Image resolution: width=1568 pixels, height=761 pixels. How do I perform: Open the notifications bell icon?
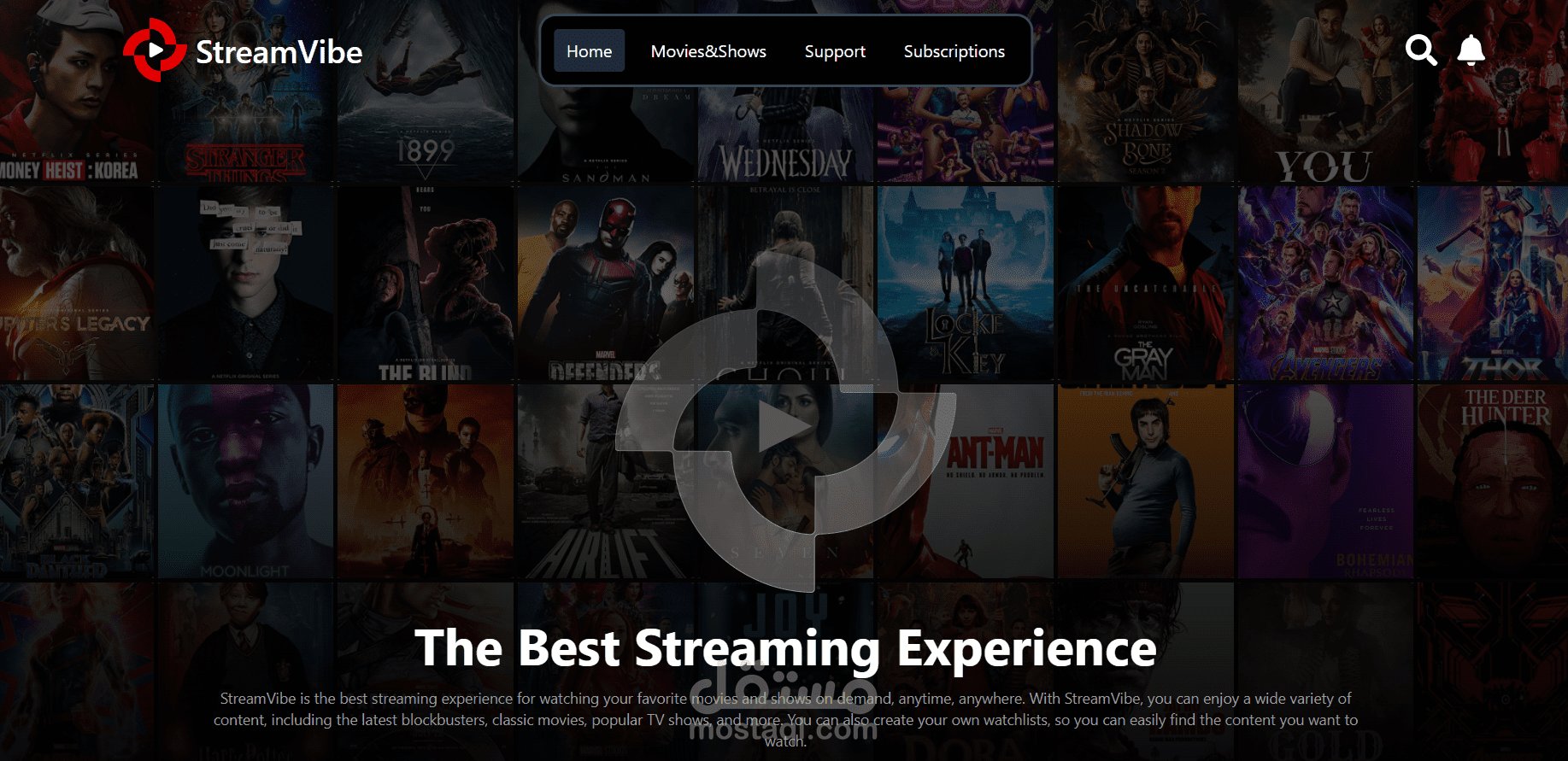tap(1471, 50)
